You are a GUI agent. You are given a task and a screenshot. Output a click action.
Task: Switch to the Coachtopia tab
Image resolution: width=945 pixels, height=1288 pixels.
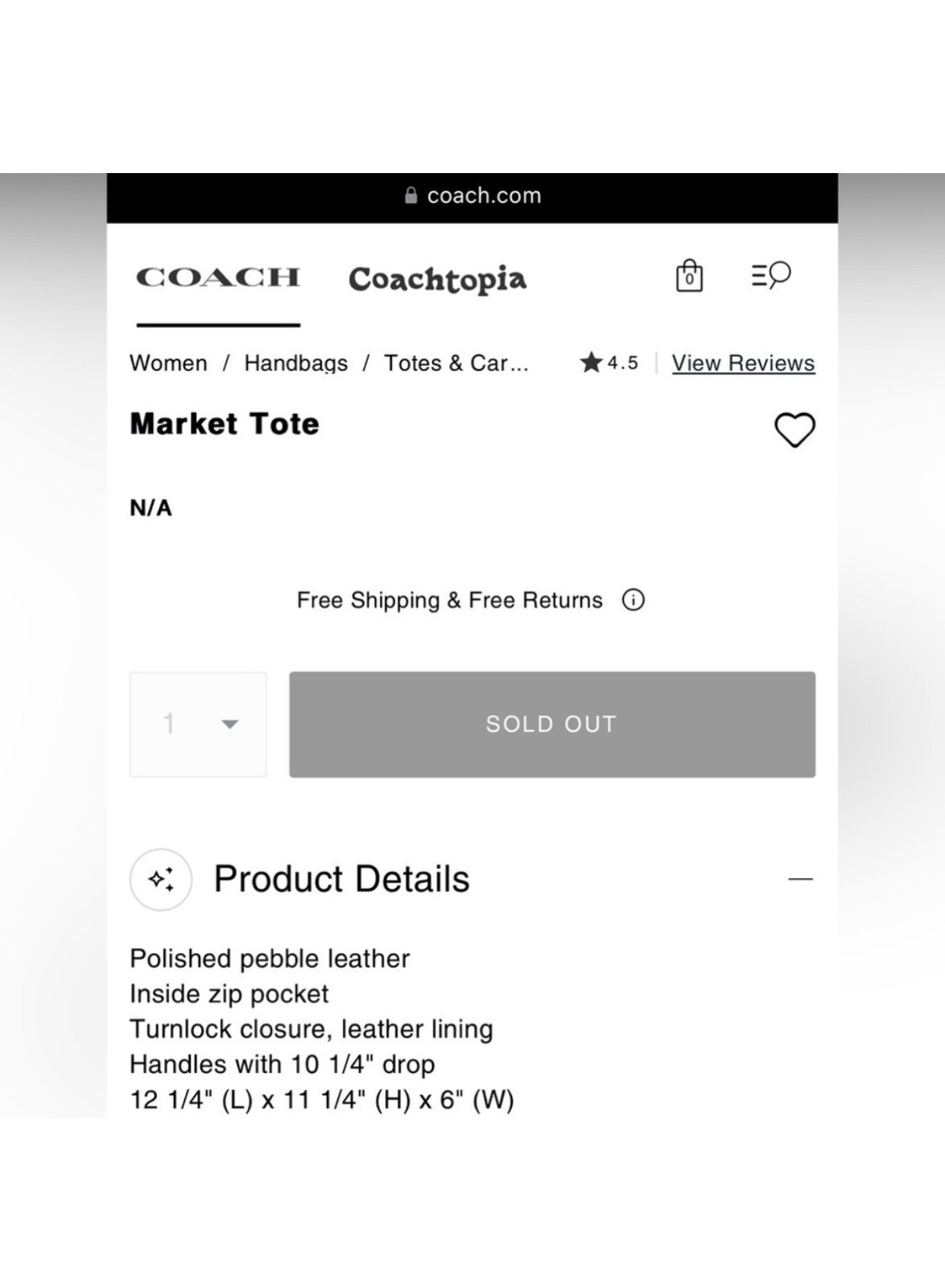[437, 279]
